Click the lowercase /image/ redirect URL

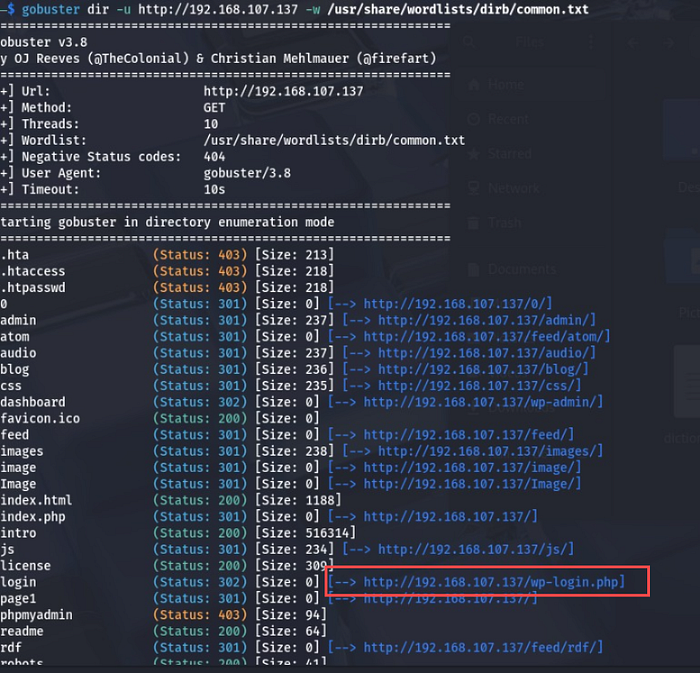click(x=469, y=468)
